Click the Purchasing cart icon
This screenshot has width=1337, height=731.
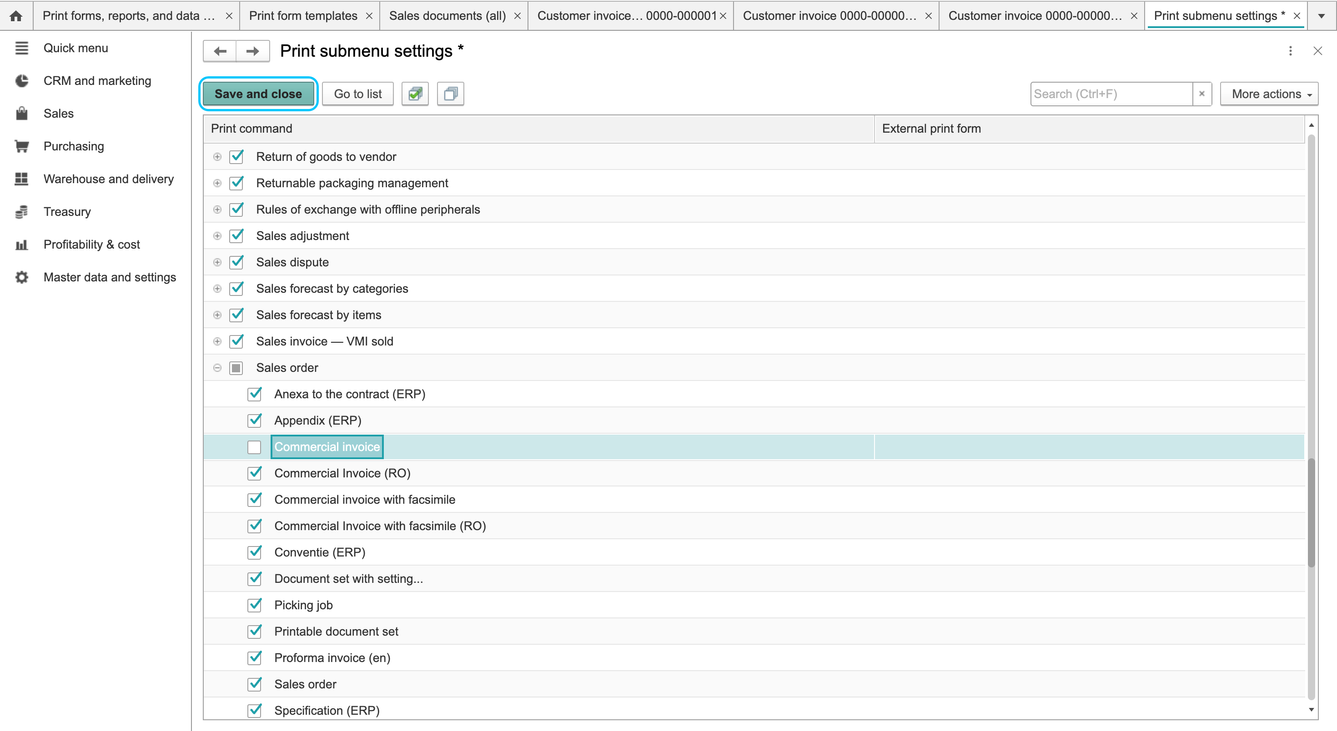point(21,146)
